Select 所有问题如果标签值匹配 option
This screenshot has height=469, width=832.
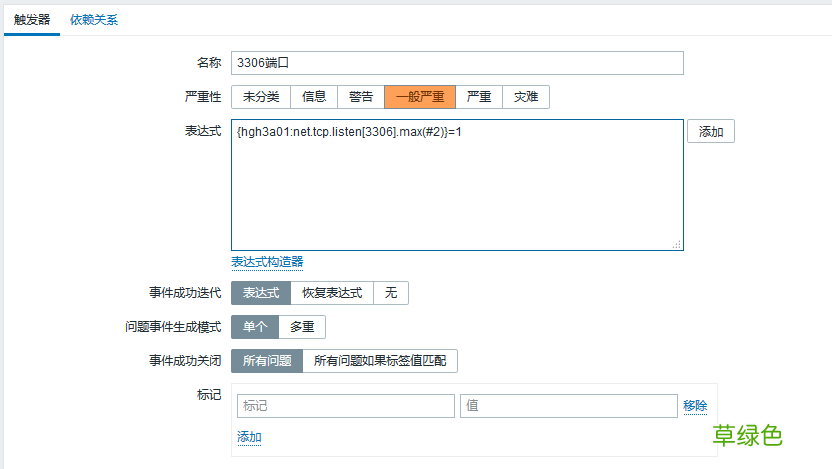point(380,361)
